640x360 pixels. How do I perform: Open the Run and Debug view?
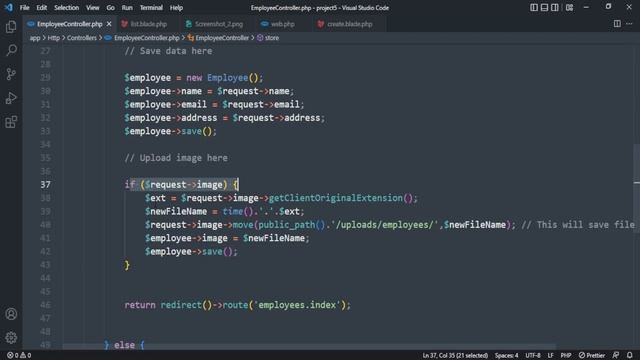tap(11, 98)
